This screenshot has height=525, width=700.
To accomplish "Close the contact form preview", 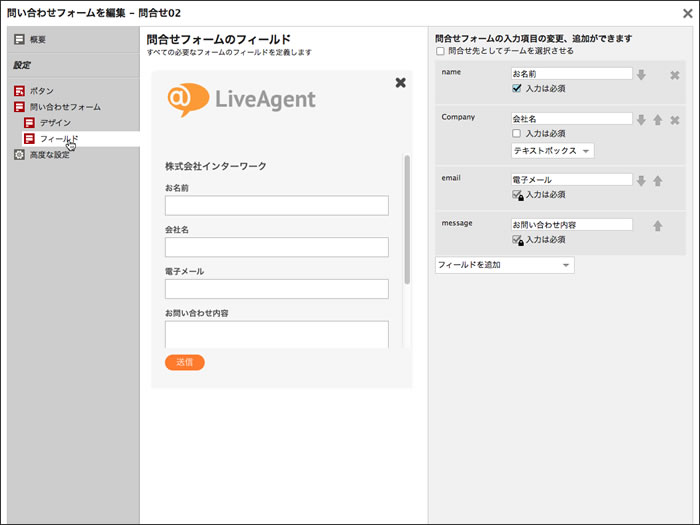I will (400, 83).
